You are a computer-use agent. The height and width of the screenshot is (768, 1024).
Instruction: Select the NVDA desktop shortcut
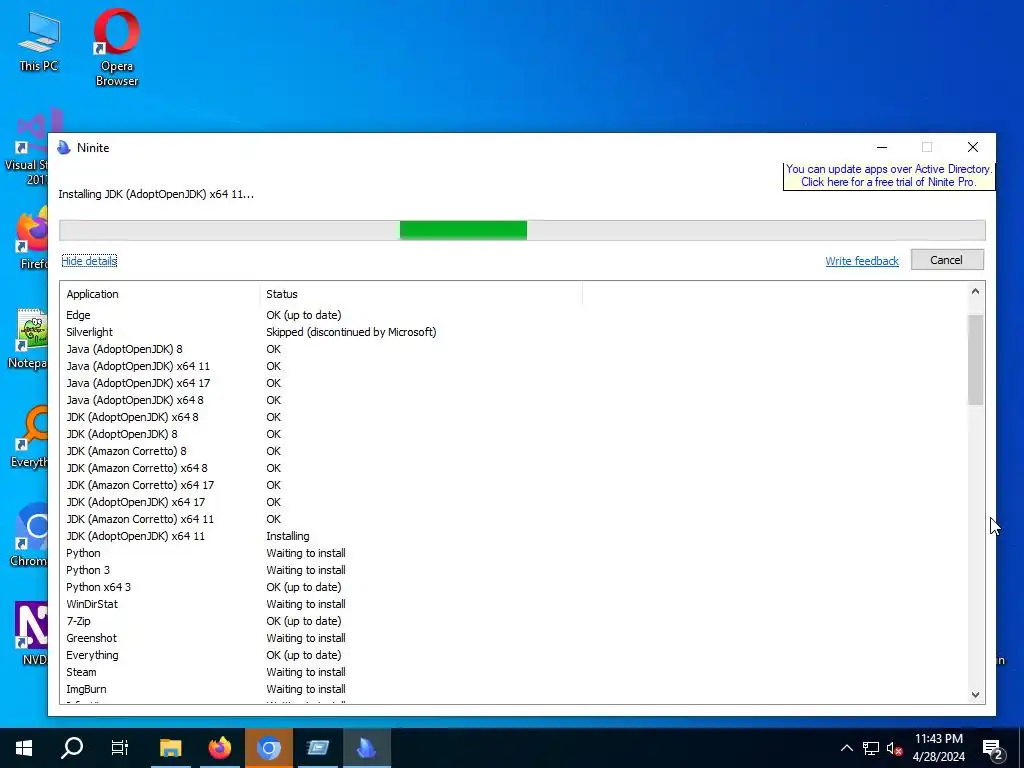(x=31, y=633)
